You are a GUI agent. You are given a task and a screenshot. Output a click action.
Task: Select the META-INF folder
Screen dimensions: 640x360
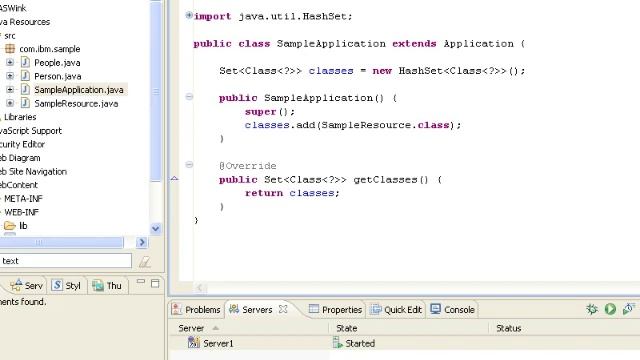coord(23,199)
